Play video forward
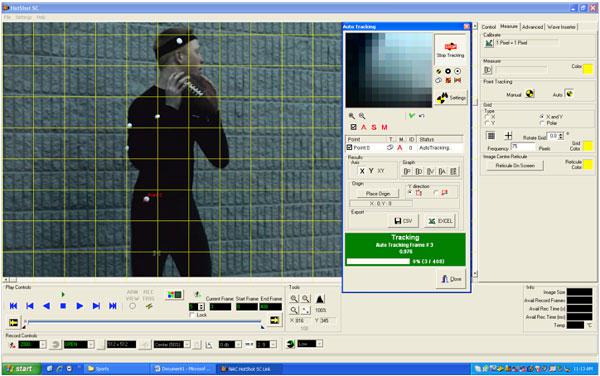This screenshot has width=600, height=376. 80,306
